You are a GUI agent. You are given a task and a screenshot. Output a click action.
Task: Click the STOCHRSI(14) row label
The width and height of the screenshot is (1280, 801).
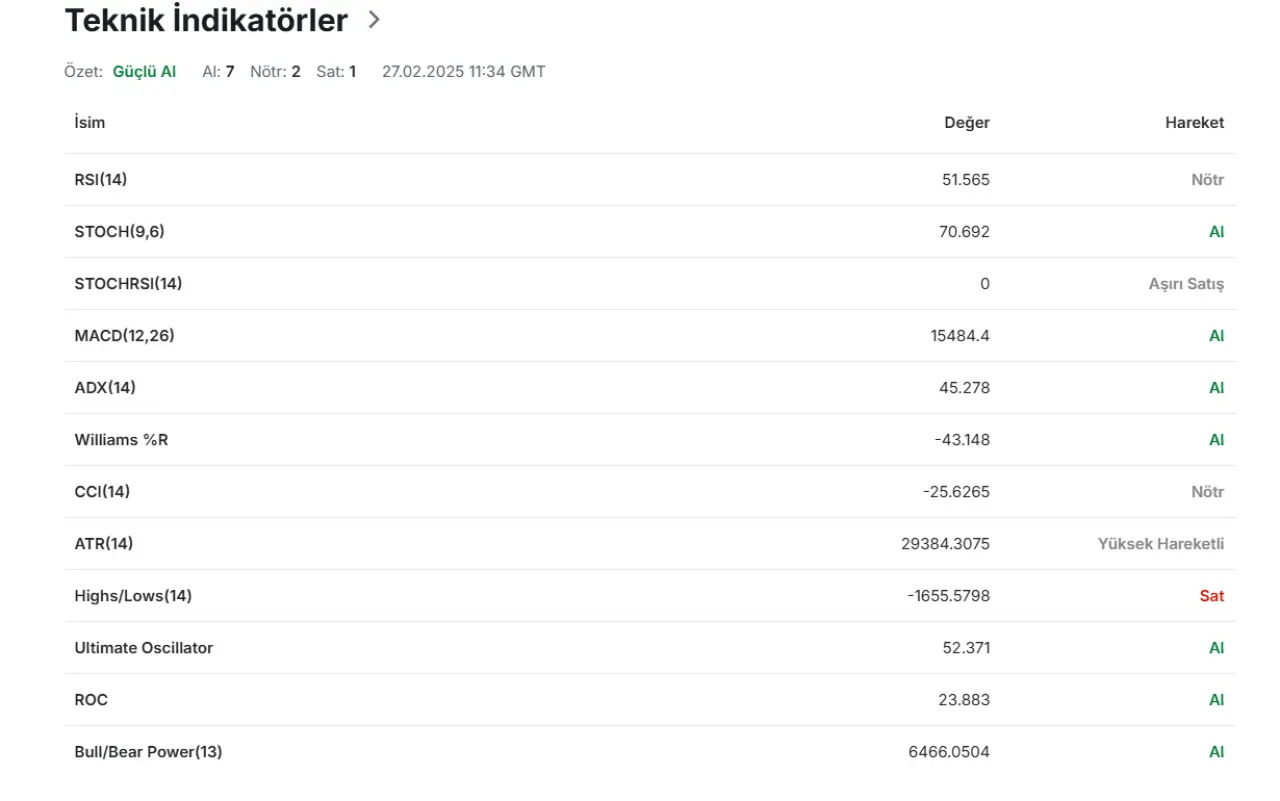click(x=128, y=284)
